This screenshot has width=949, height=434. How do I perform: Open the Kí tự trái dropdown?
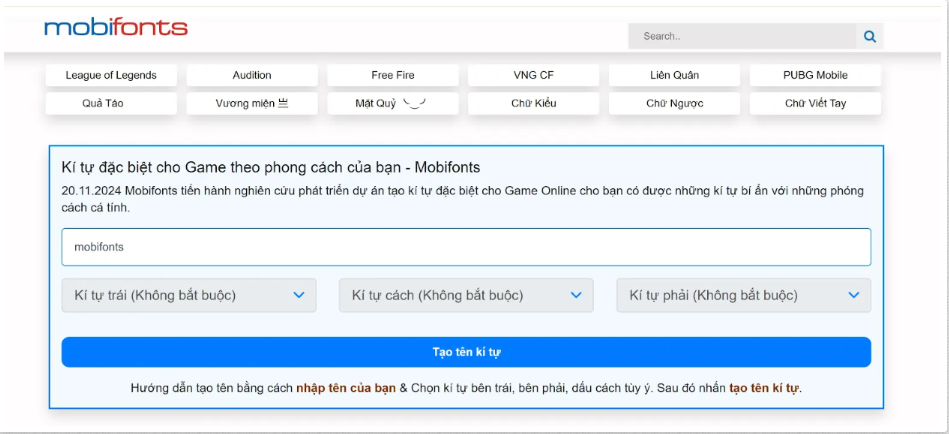point(189,295)
